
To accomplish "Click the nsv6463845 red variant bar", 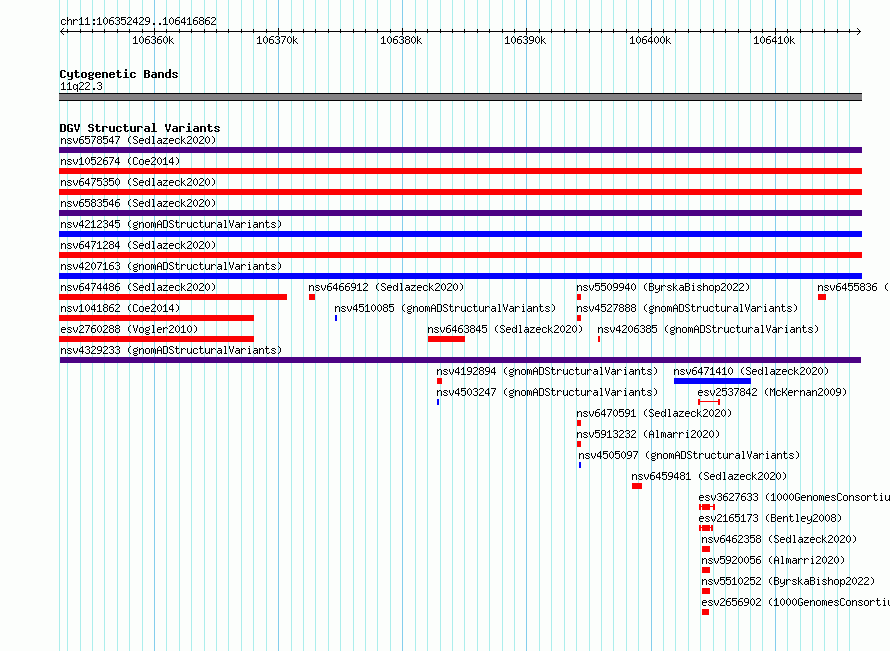I will [446, 339].
